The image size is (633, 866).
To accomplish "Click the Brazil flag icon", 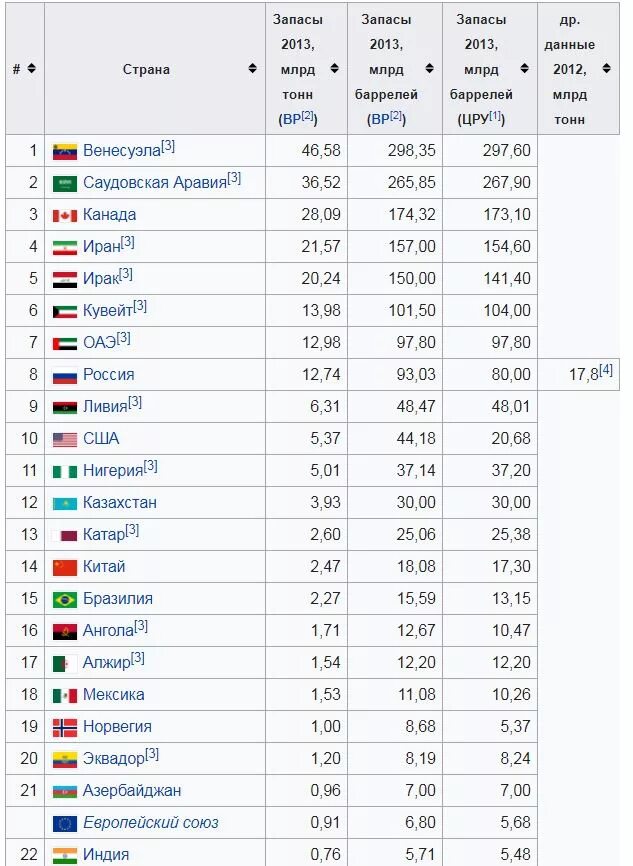I will tap(65, 600).
